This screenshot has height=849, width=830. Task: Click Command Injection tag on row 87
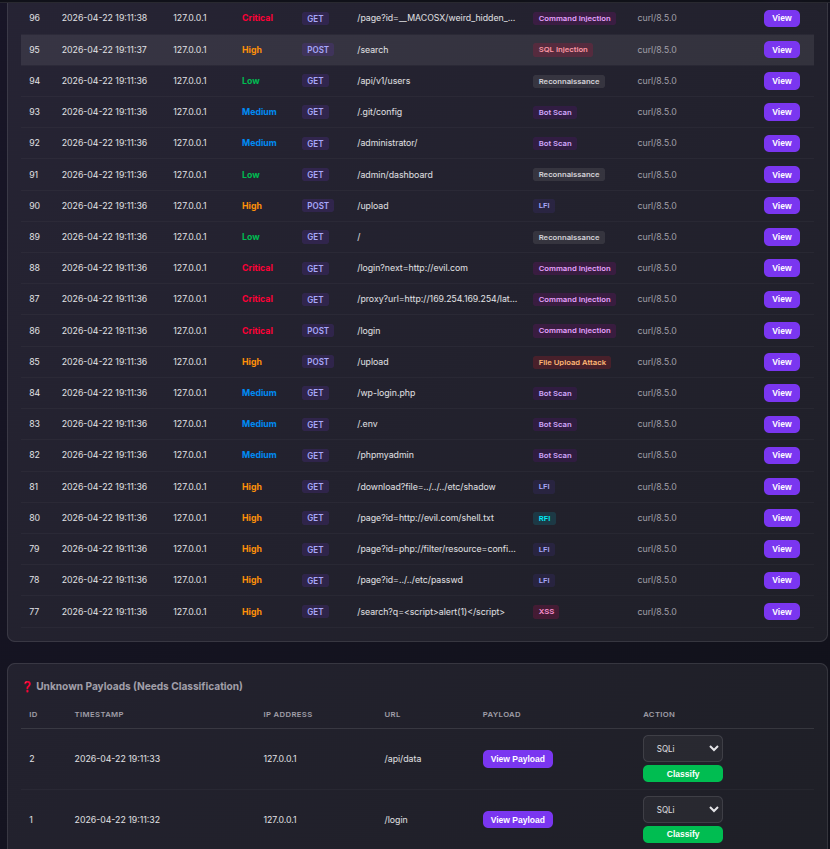pos(574,299)
